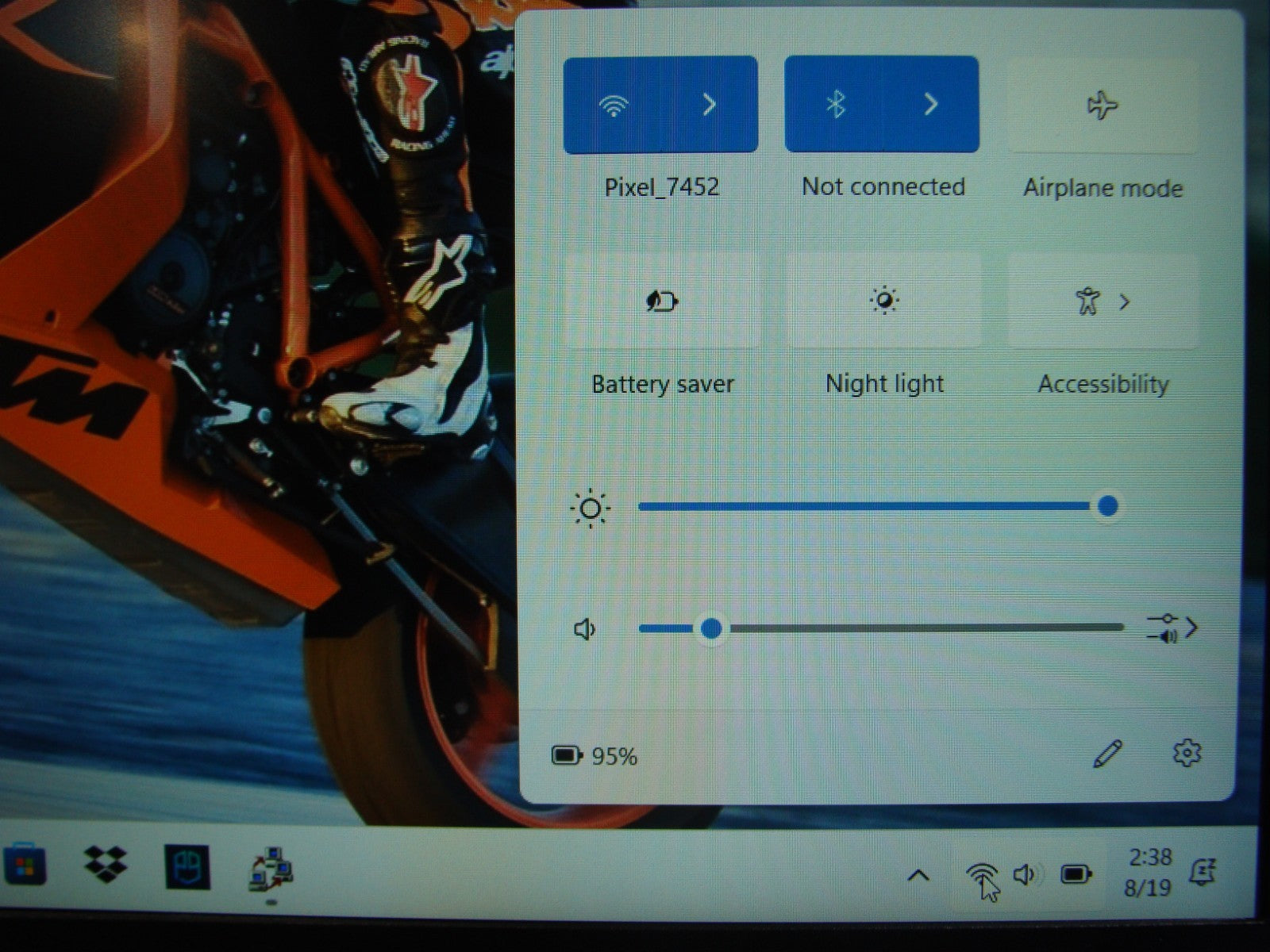
Task: Open quick settings gear icon
Action: point(1187,753)
